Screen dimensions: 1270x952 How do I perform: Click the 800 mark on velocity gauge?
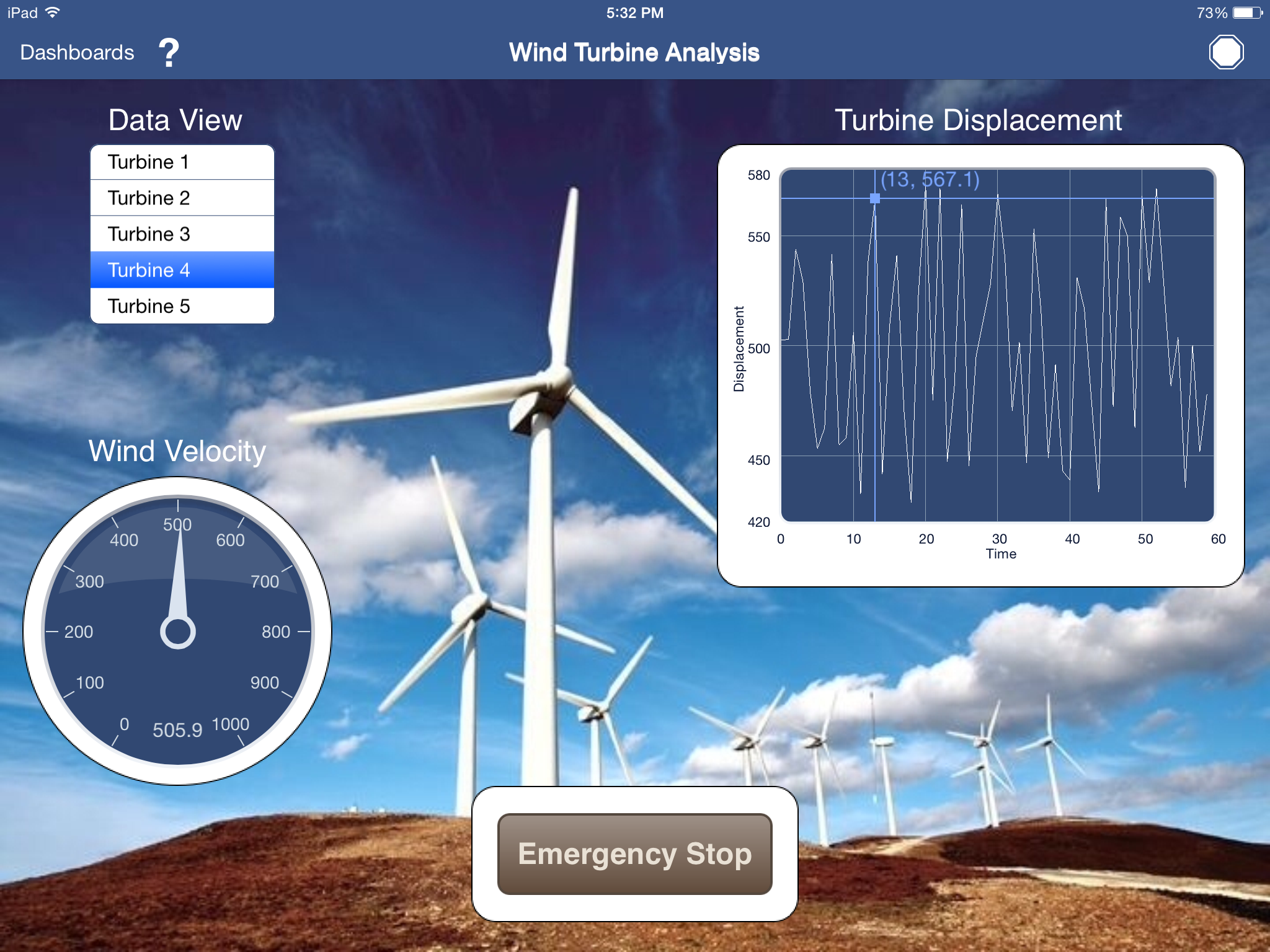click(x=276, y=632)
